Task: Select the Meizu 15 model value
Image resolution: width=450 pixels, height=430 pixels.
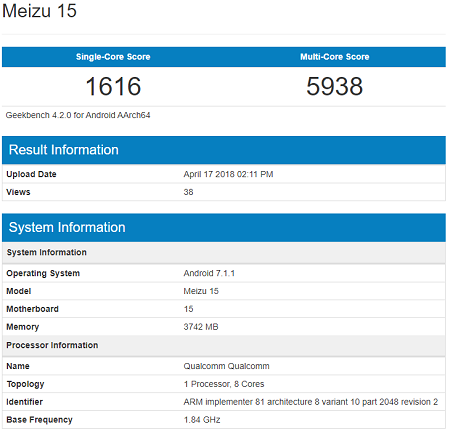Action: [x=201, y=291]
